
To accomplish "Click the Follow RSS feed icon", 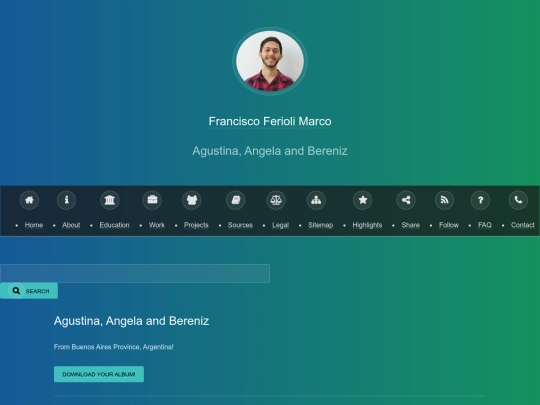I will [444, 200].
